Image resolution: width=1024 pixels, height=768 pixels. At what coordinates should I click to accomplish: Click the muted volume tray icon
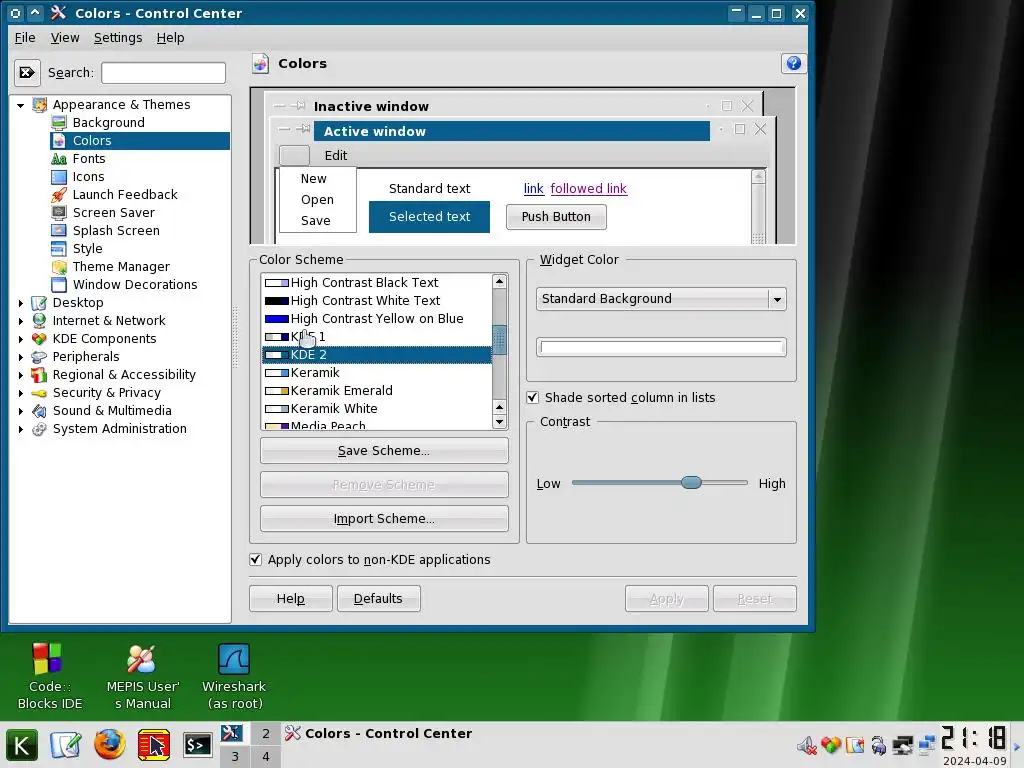point(807,745)
